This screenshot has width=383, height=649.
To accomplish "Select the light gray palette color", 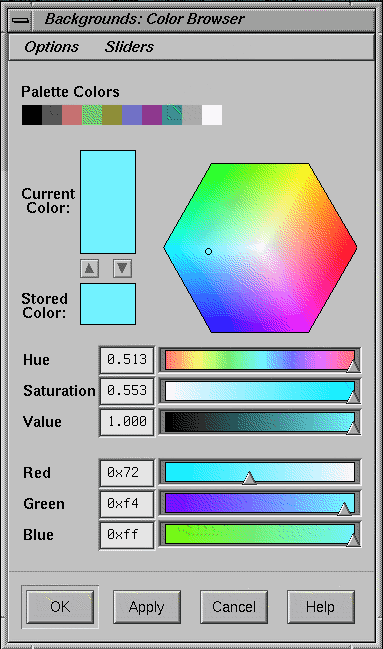I will [x=192, y=115].
